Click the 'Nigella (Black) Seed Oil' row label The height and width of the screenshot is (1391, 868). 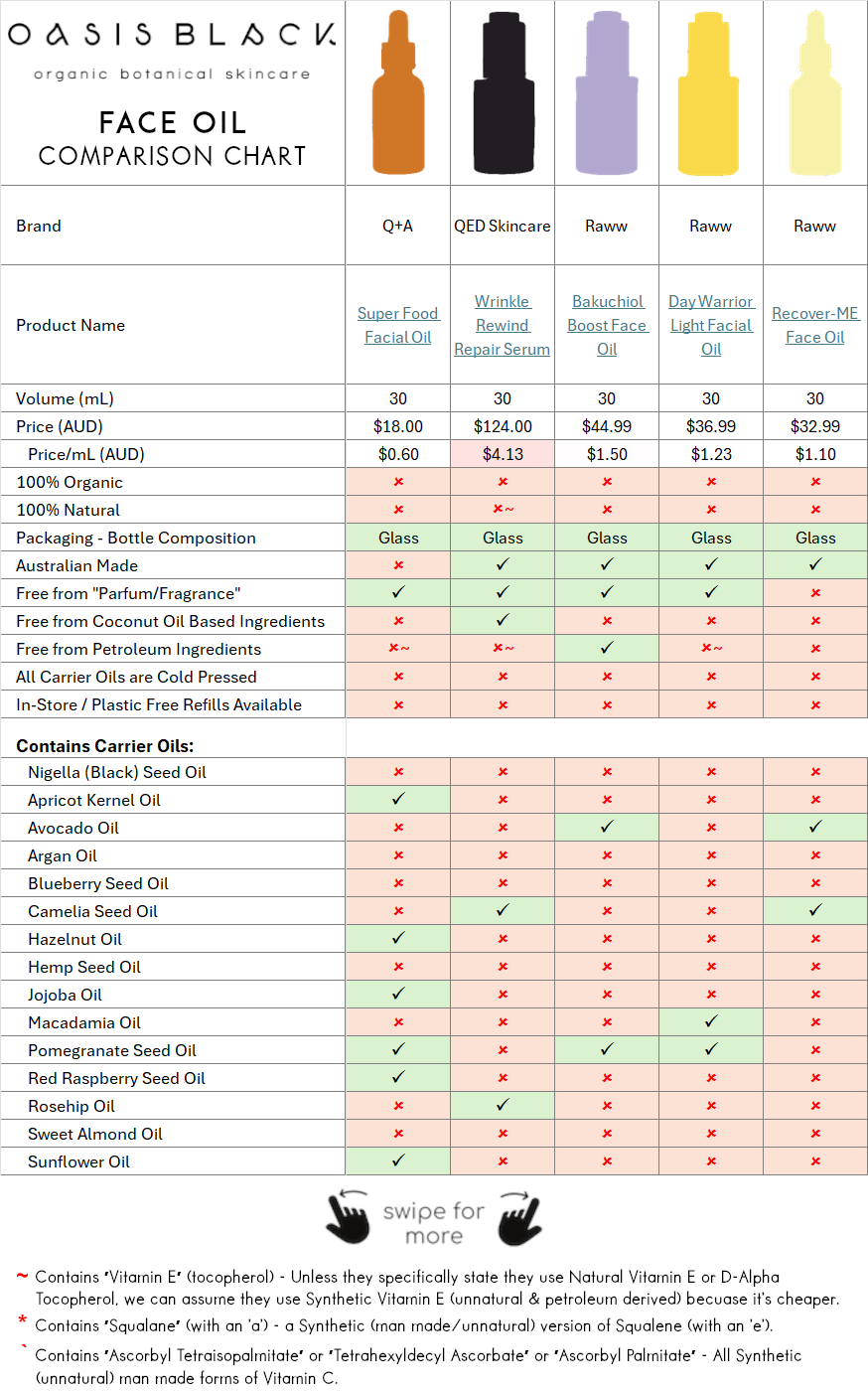pyautogui.click(x=117, y=772)
